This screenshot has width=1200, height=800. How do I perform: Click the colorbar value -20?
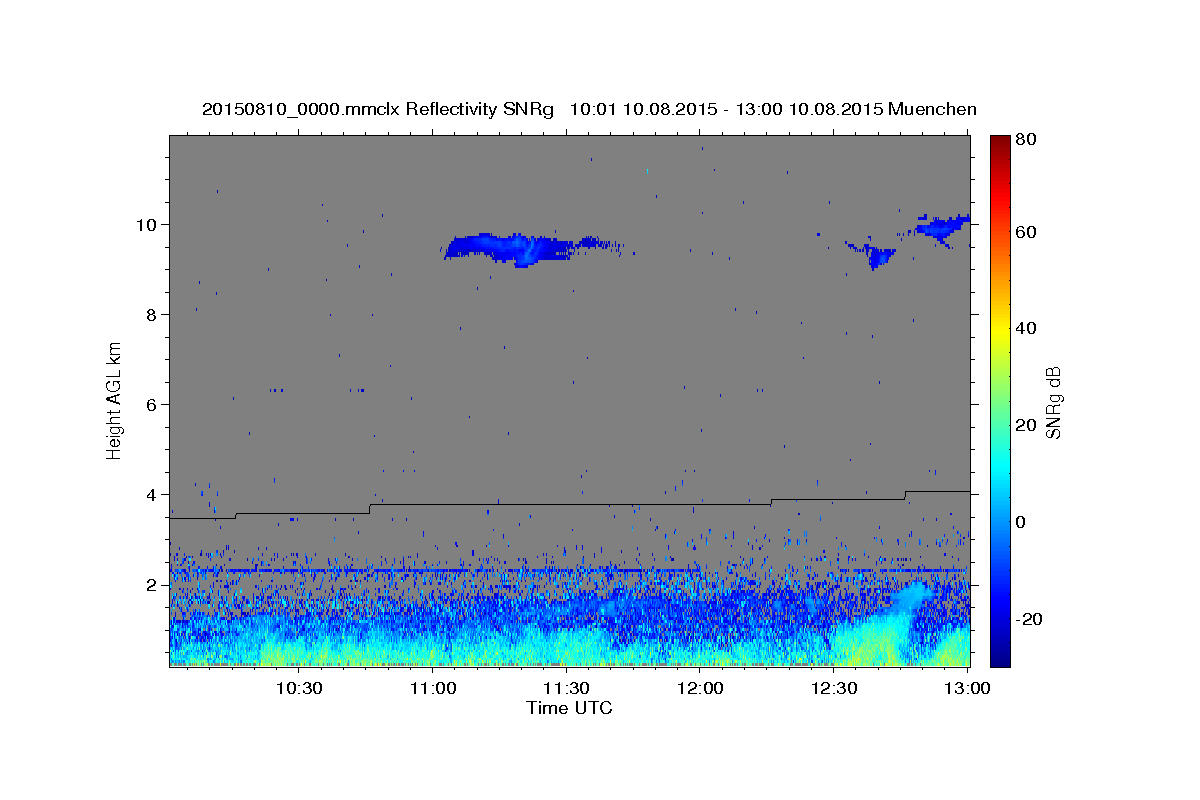tap(1031, 619)
